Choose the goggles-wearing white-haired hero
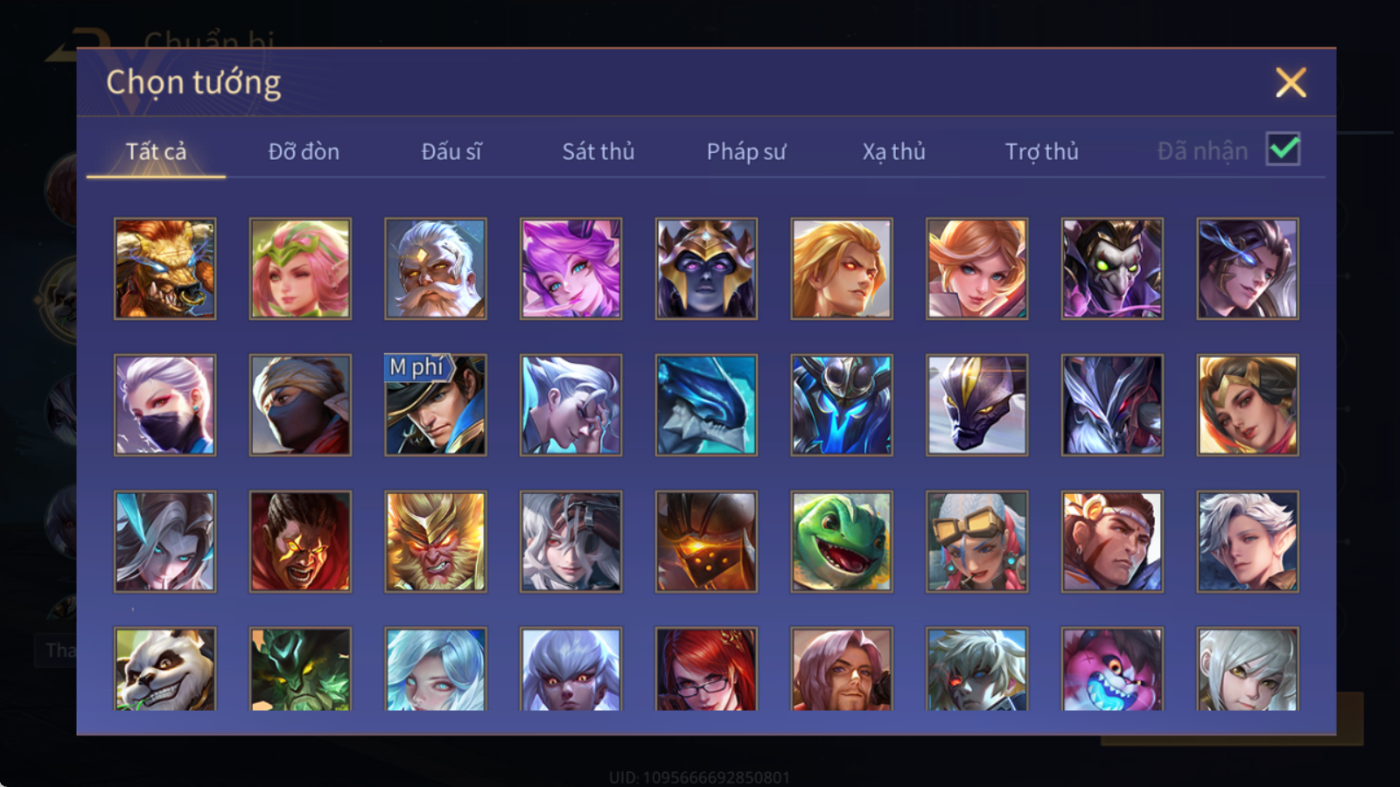Screen dimensions: 1400x787 pyautogui.click(x=977, y=541)
